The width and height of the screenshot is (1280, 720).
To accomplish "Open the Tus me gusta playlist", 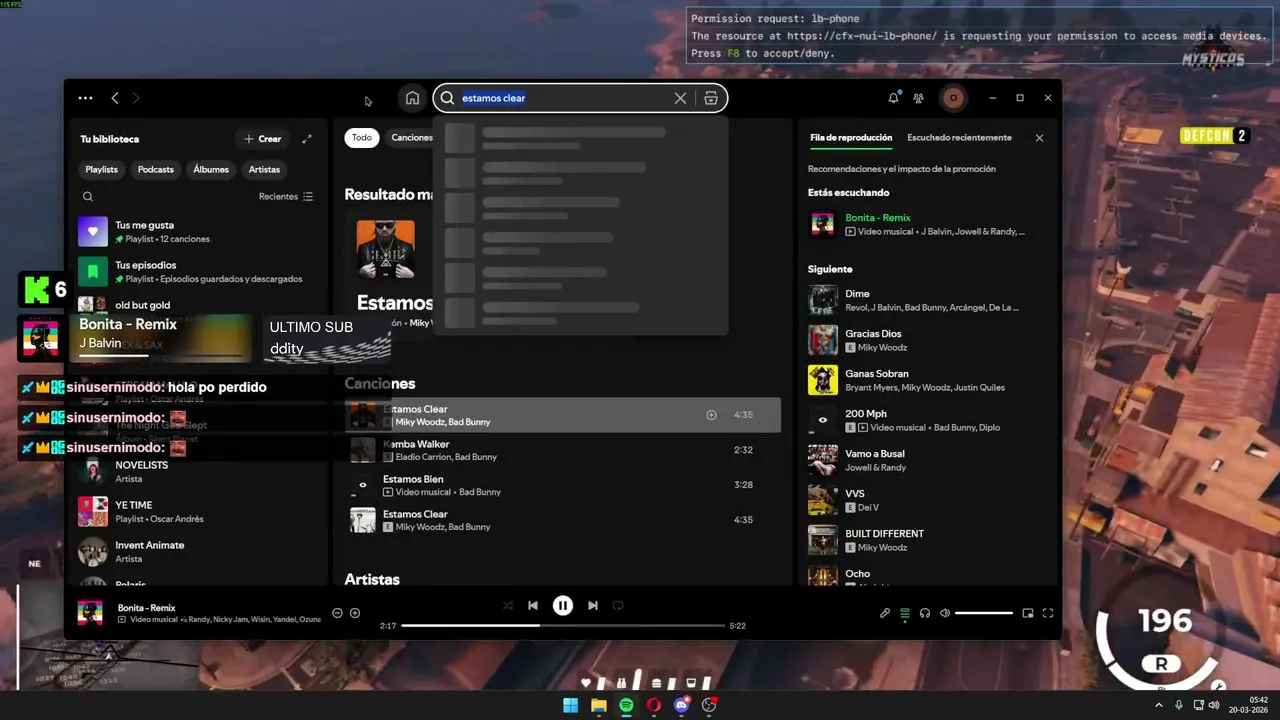I will click(196, 232).
